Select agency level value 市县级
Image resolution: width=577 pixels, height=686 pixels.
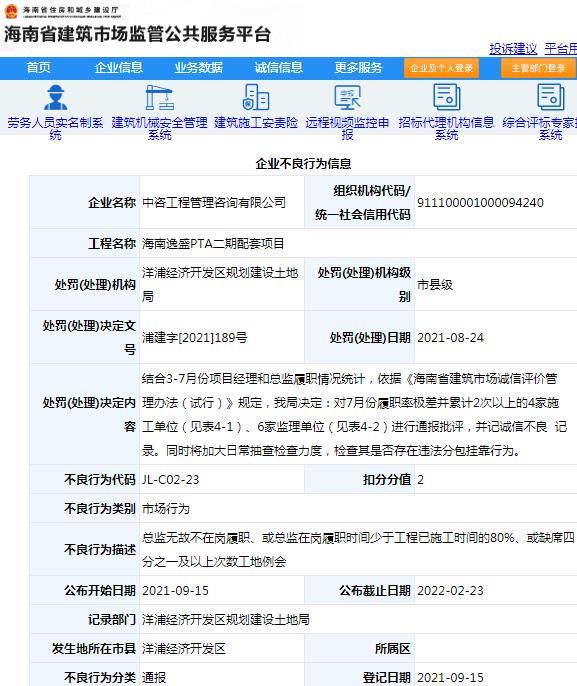click(x=435, y=285)
